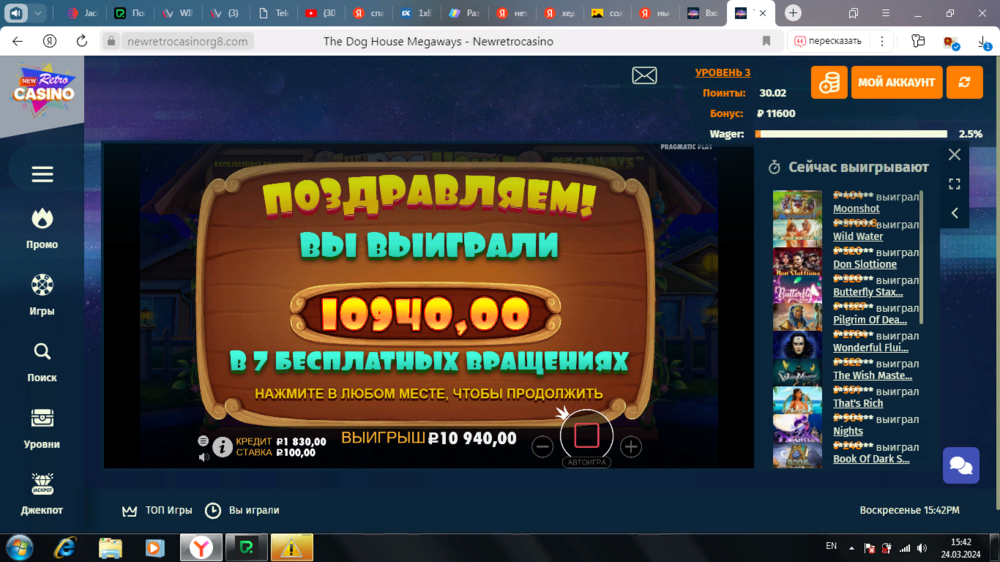Click the winners list scrollbar
The height and width of the screenshot is (562, 1000).
click(921, 255)
